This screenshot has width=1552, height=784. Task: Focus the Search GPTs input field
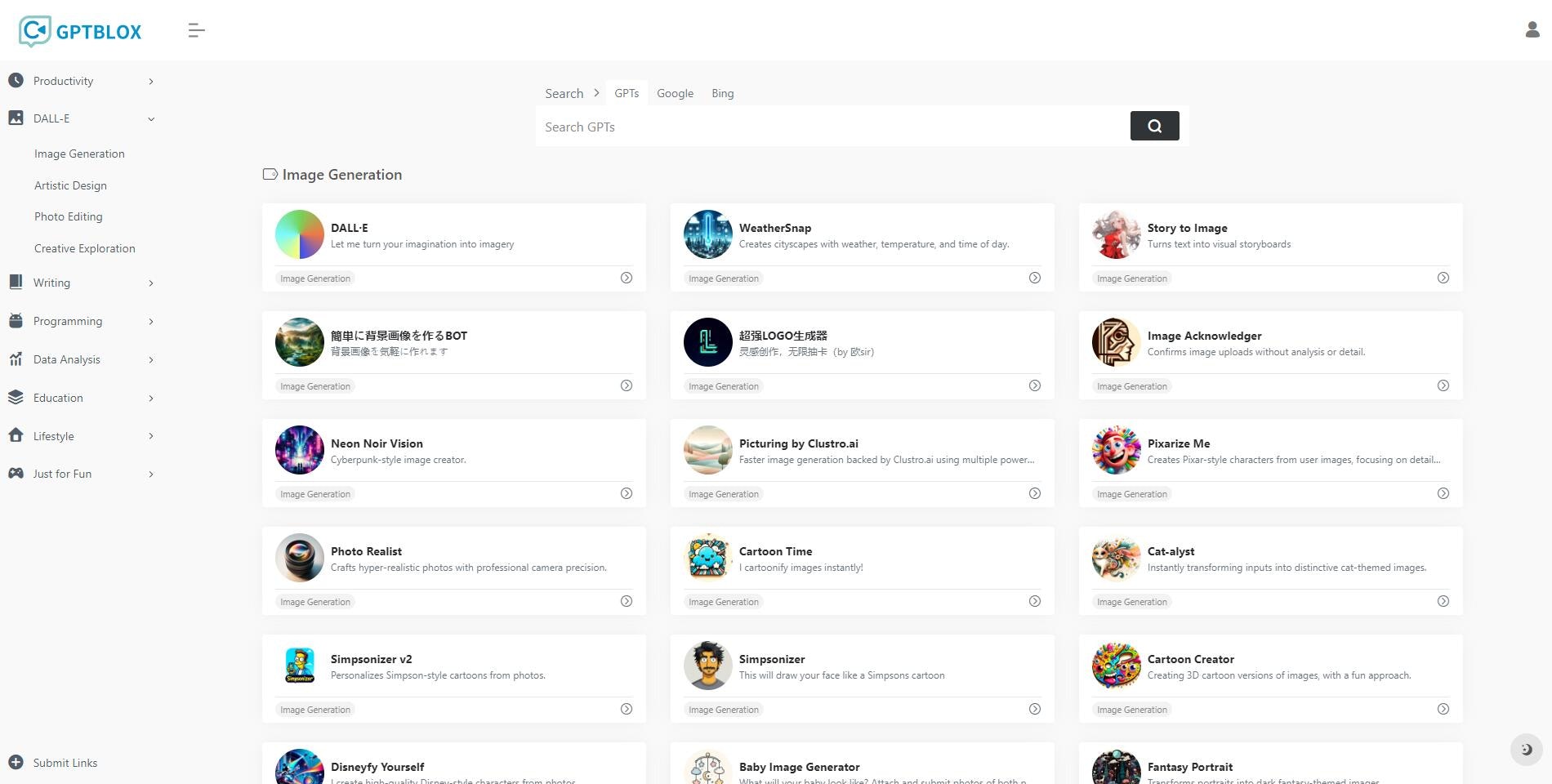[x=833, y=126]
